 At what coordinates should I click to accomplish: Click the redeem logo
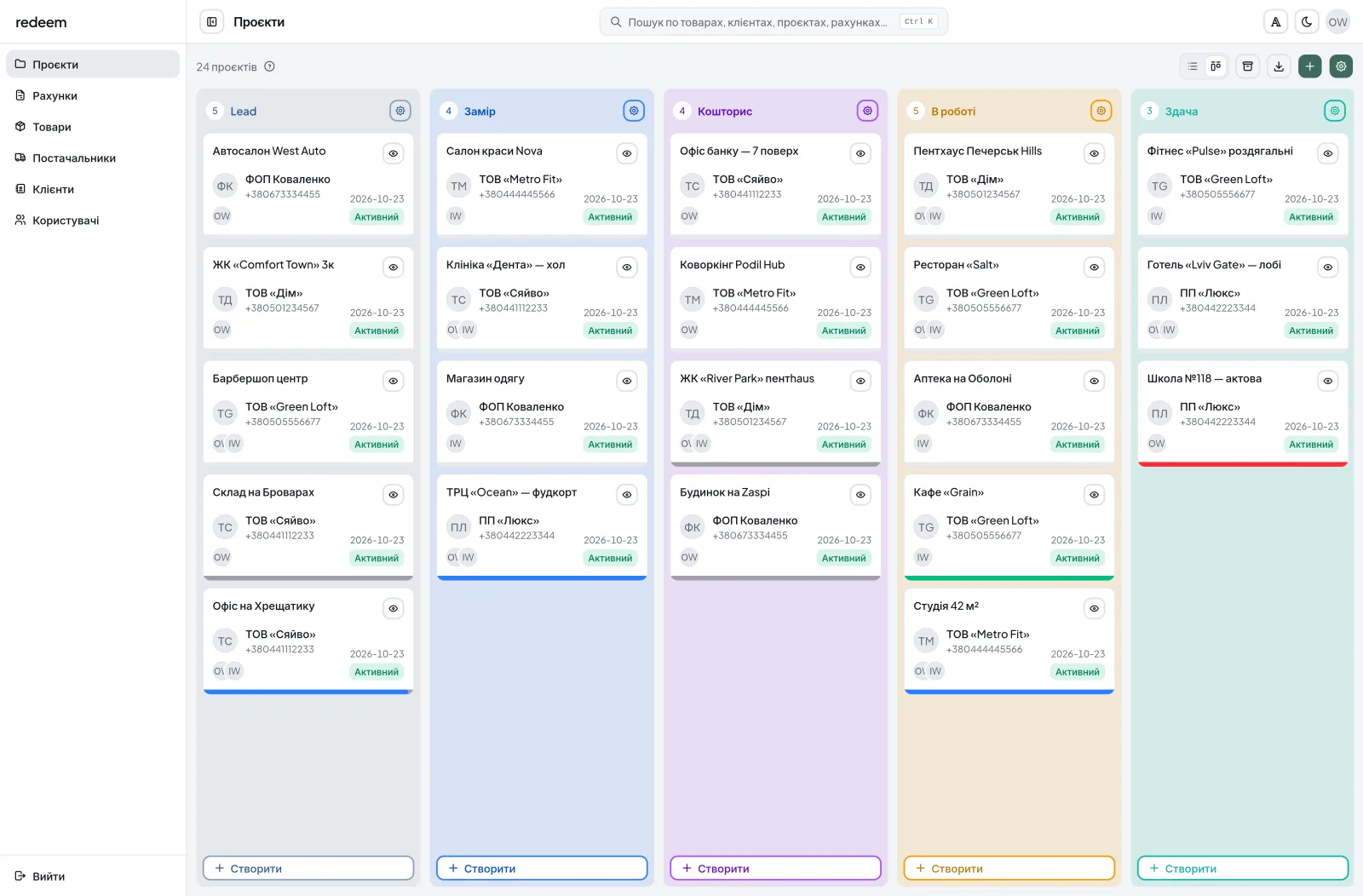(x=41, y=22)
